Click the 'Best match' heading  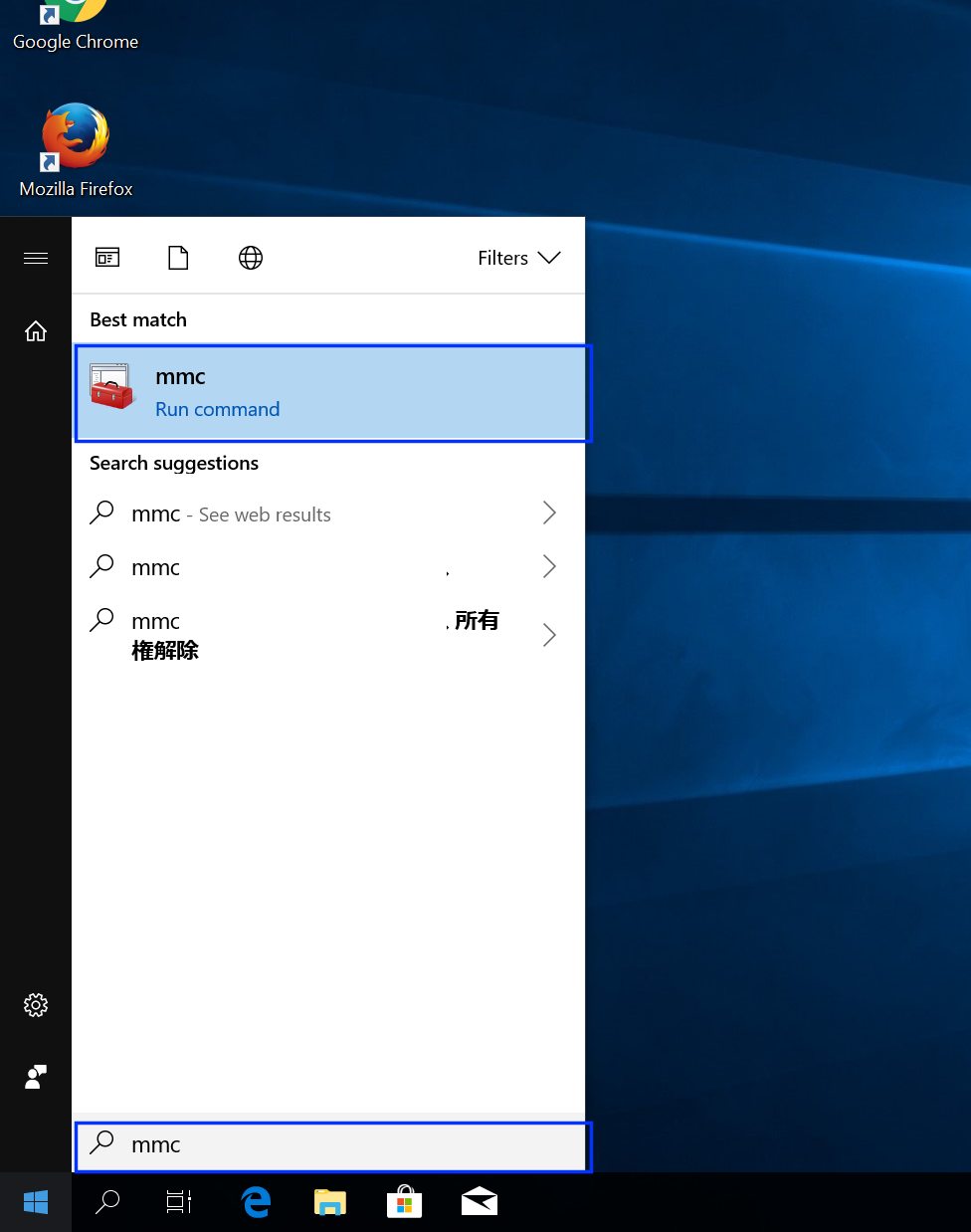138,319
